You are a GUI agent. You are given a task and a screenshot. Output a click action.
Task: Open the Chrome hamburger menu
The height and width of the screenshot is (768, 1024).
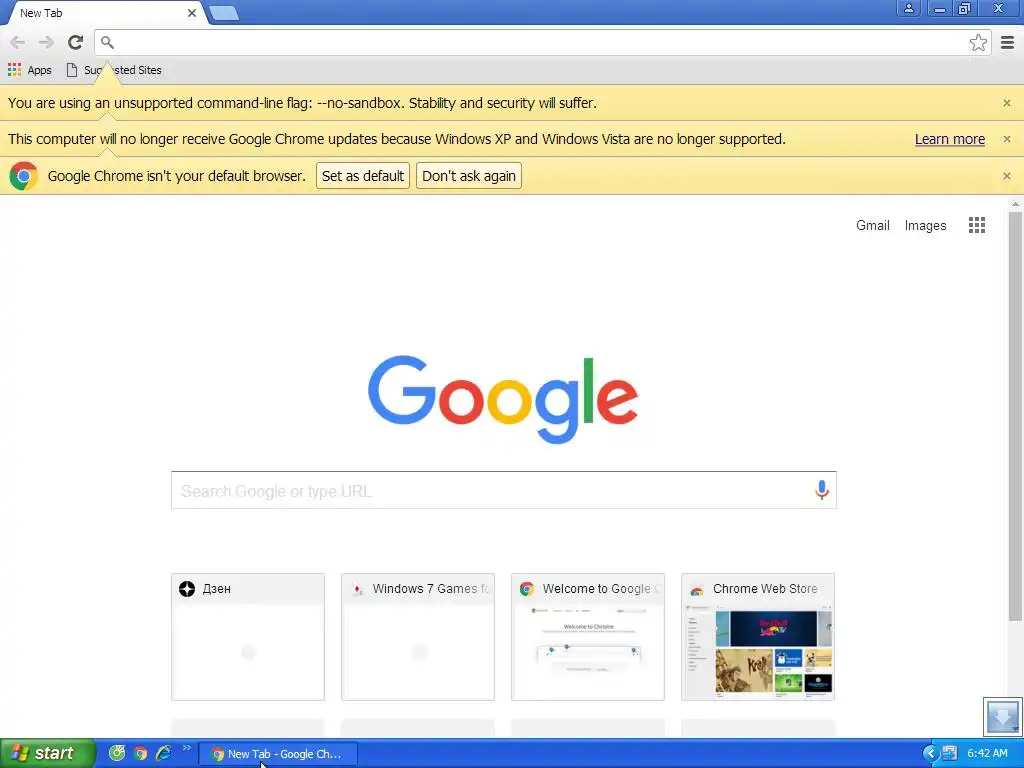pyautogui.click(x=1007, y=42)
